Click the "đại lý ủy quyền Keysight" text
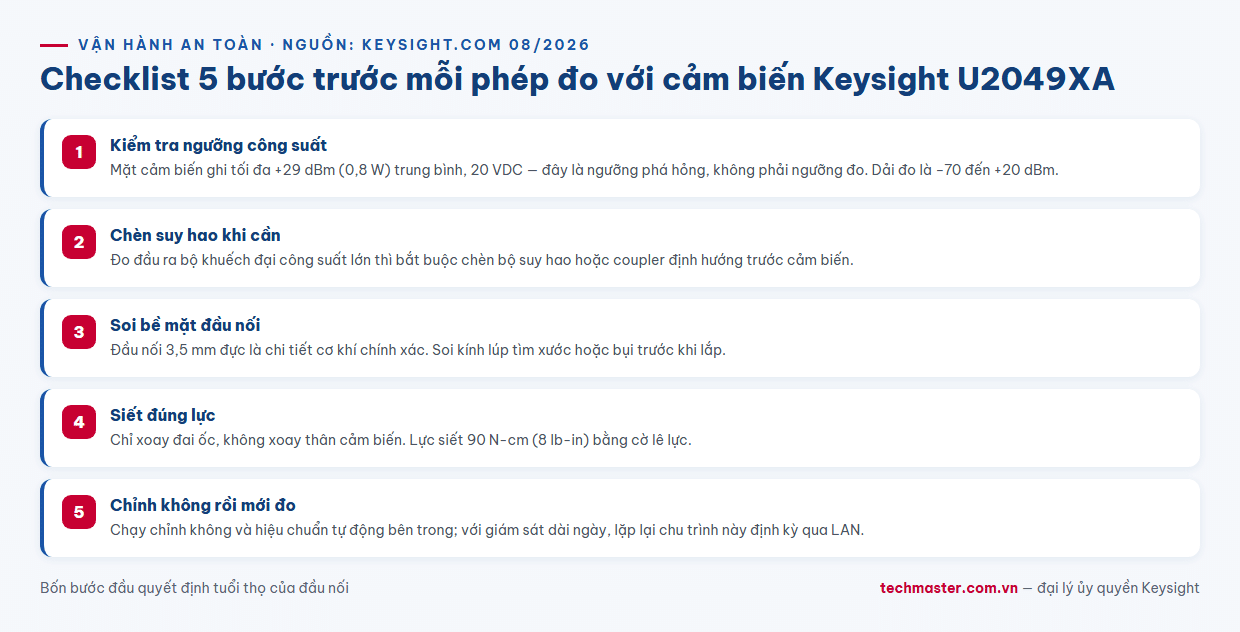The height and width of the screenshot is (632, 1240). click(1118, 588)
